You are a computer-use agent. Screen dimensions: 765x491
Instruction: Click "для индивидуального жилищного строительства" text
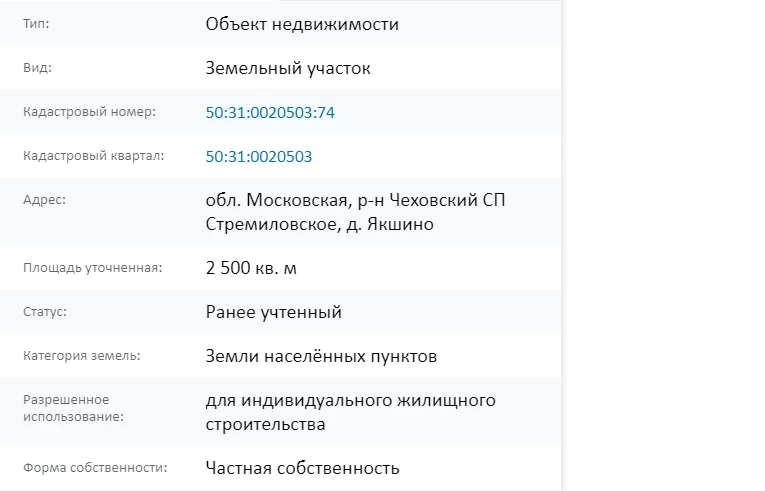pyautogui.click(x=351, y=412)
